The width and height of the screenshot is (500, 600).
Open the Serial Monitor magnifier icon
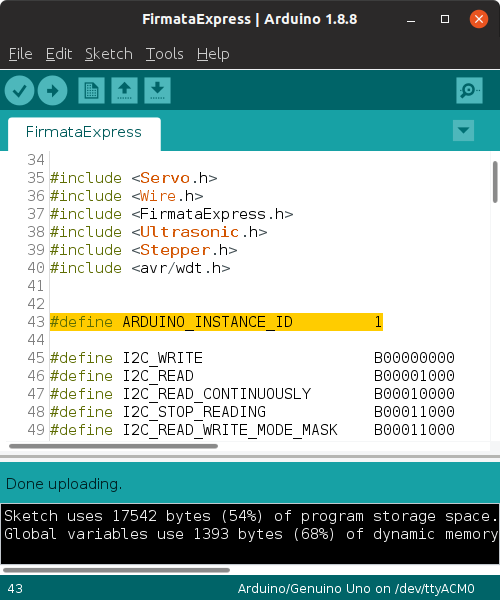click(x=469, y=91)
